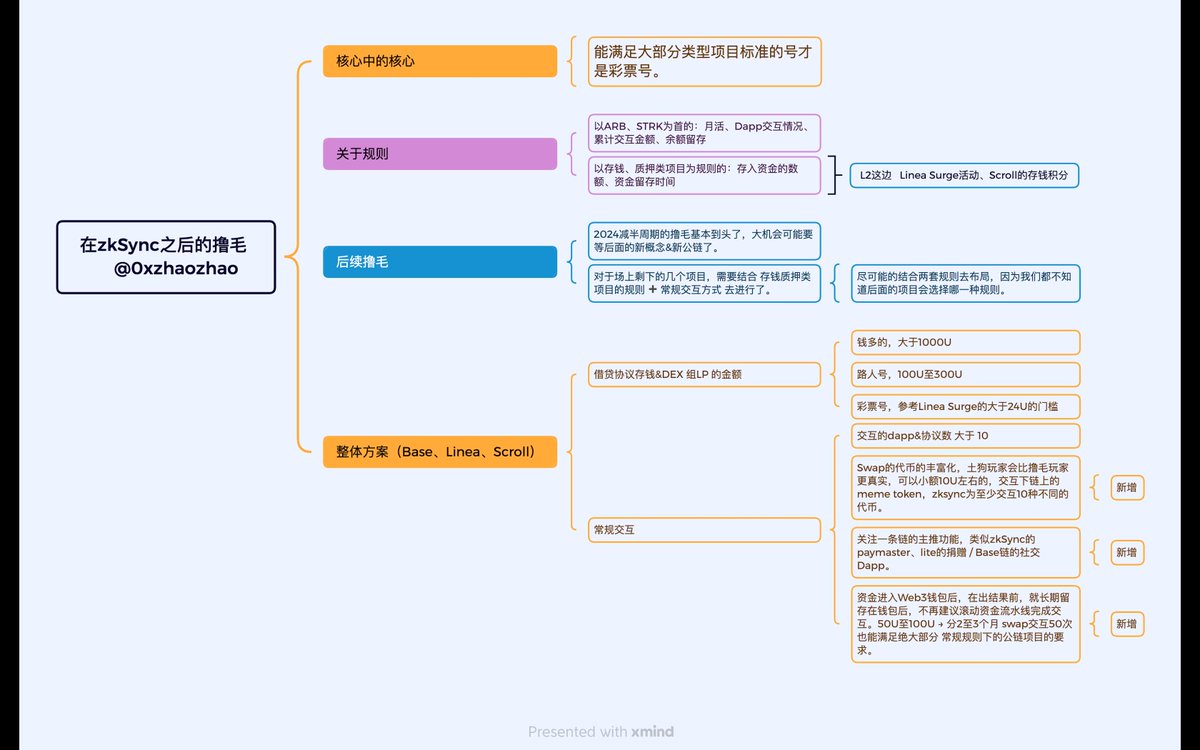This screenshot has width=1200, height=750.
Task: Select the 钱多的，大于1000U node
Action: pos(965,342)
